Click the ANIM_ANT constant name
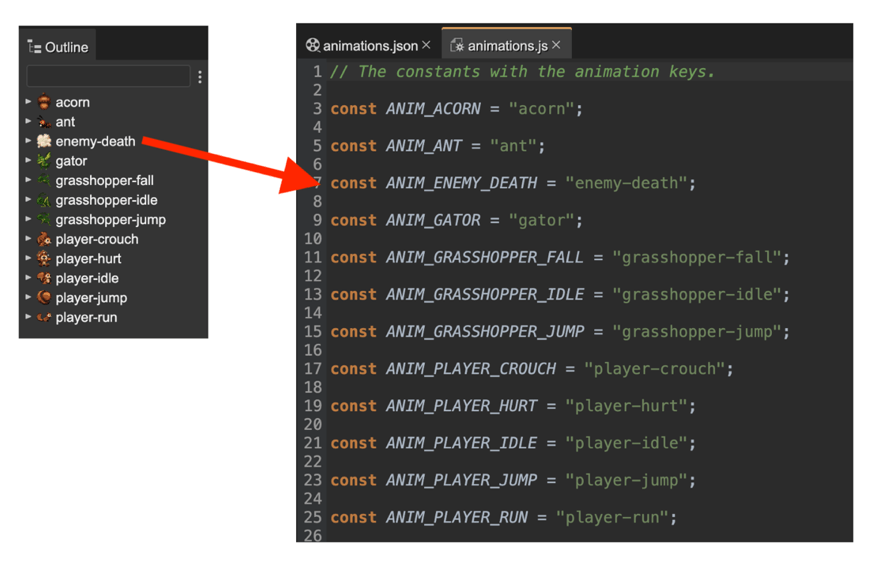873x562 pixels. click(x=424, y=146)
